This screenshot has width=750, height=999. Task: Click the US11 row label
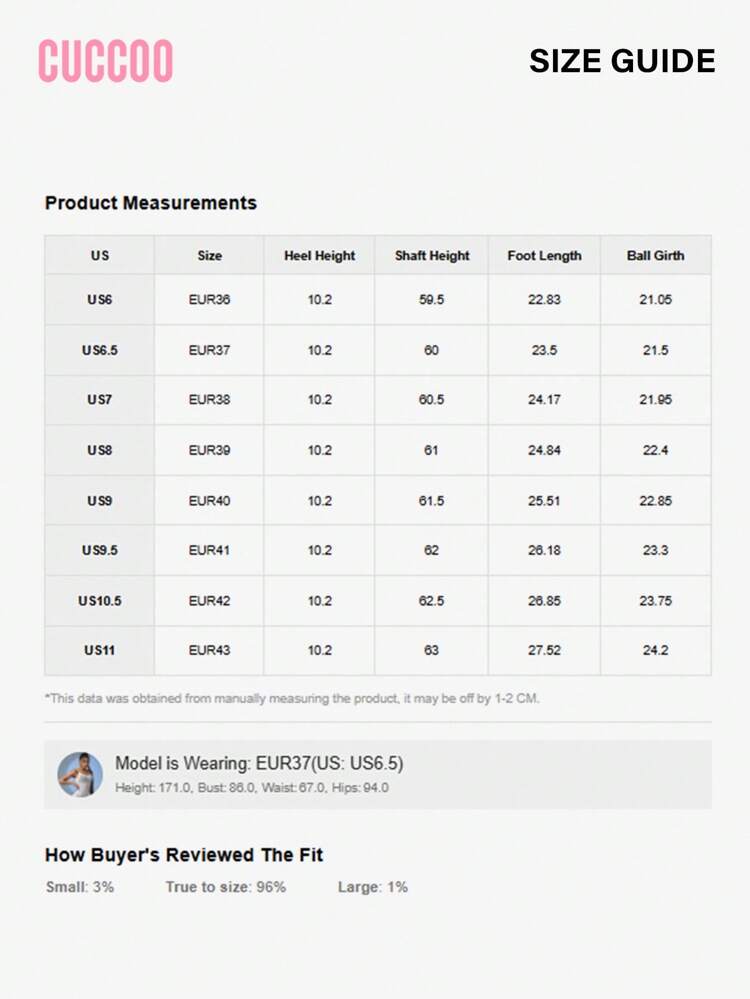click(x=99, y=650)
